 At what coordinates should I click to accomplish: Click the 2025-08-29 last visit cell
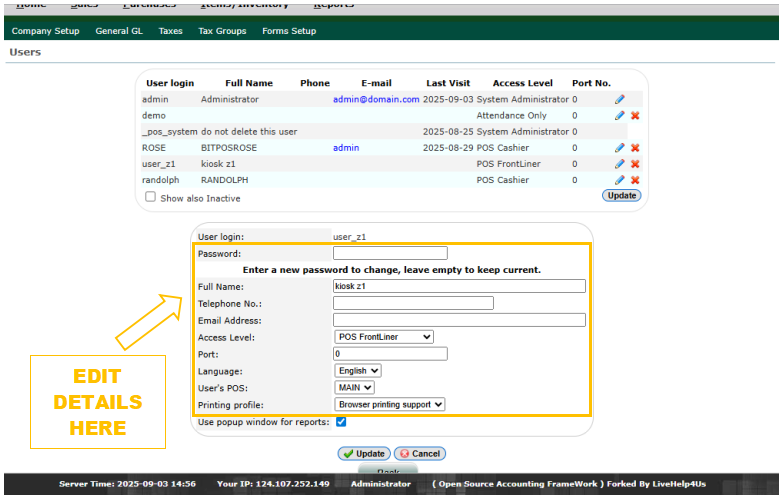(448, 148)
